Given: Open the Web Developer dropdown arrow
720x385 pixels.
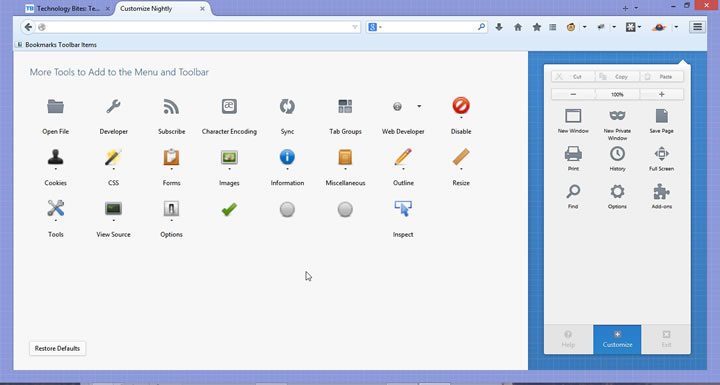Looking at the screenshot, I should point(419,106).
